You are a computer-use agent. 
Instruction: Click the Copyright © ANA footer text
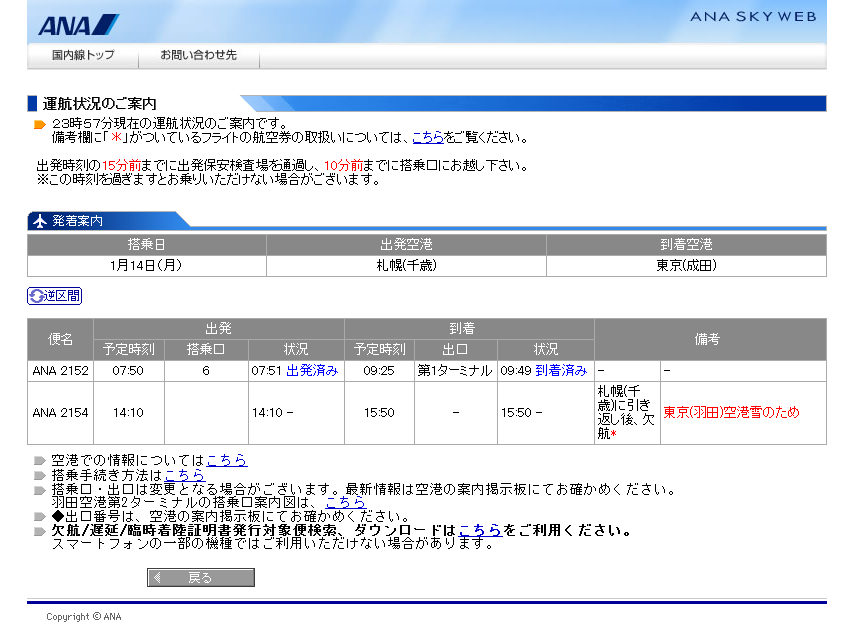click(x=84, y=617)
